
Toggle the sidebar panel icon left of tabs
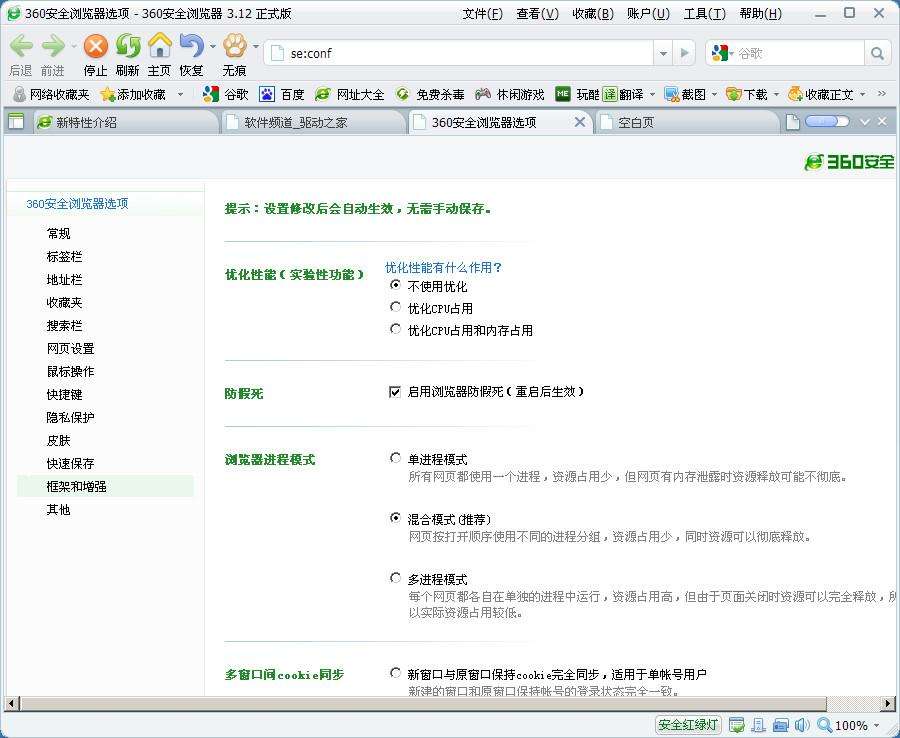[16, 122]
